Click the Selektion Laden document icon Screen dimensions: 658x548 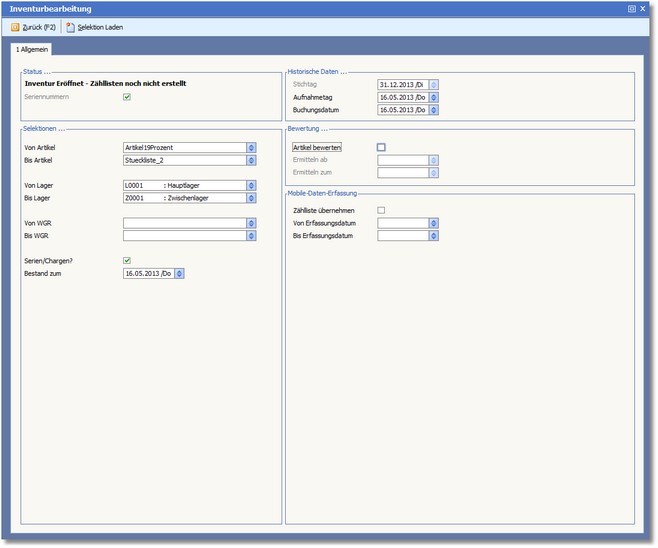click(70, 27)
